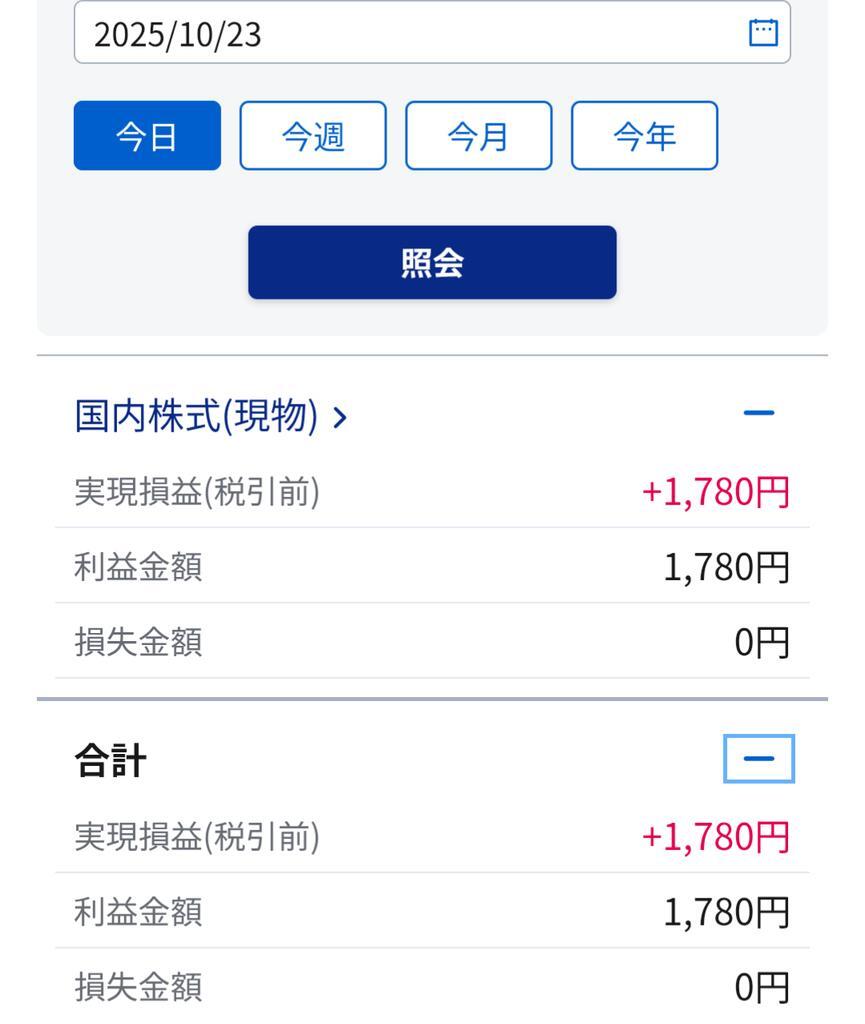Click the 合計 section heading
Viewport: 865px width, 1024px height.
[111, 762]
